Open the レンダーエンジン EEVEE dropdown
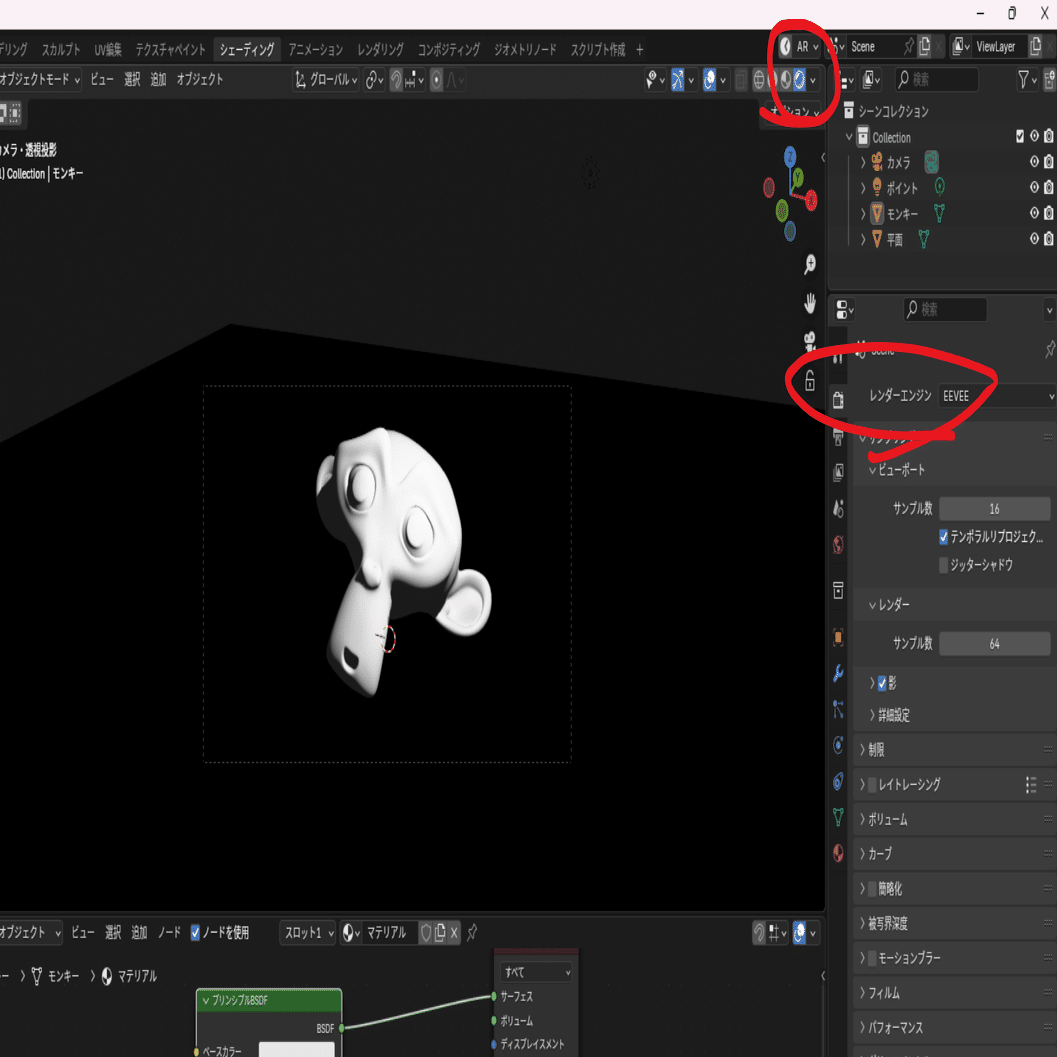Image resolution: width=1057 pixels, height=1057 pixels. (997, 396)
